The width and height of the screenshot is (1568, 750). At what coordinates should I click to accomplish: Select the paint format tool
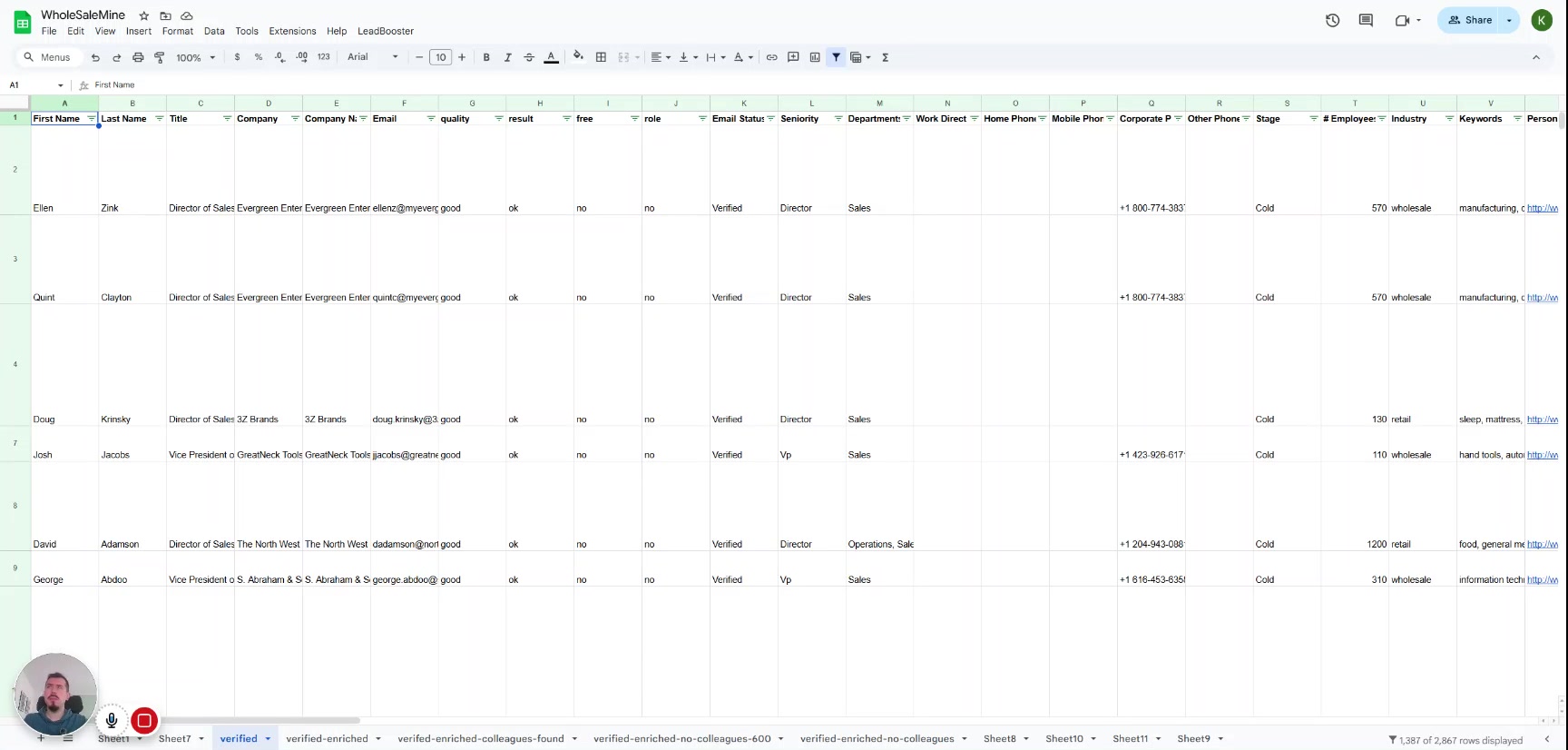pos(160,57)
